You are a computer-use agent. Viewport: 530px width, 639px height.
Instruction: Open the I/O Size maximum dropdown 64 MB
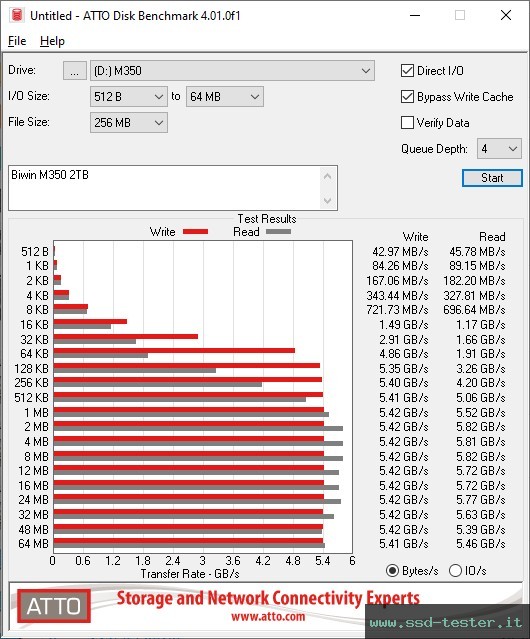click(x=225, y=97)
